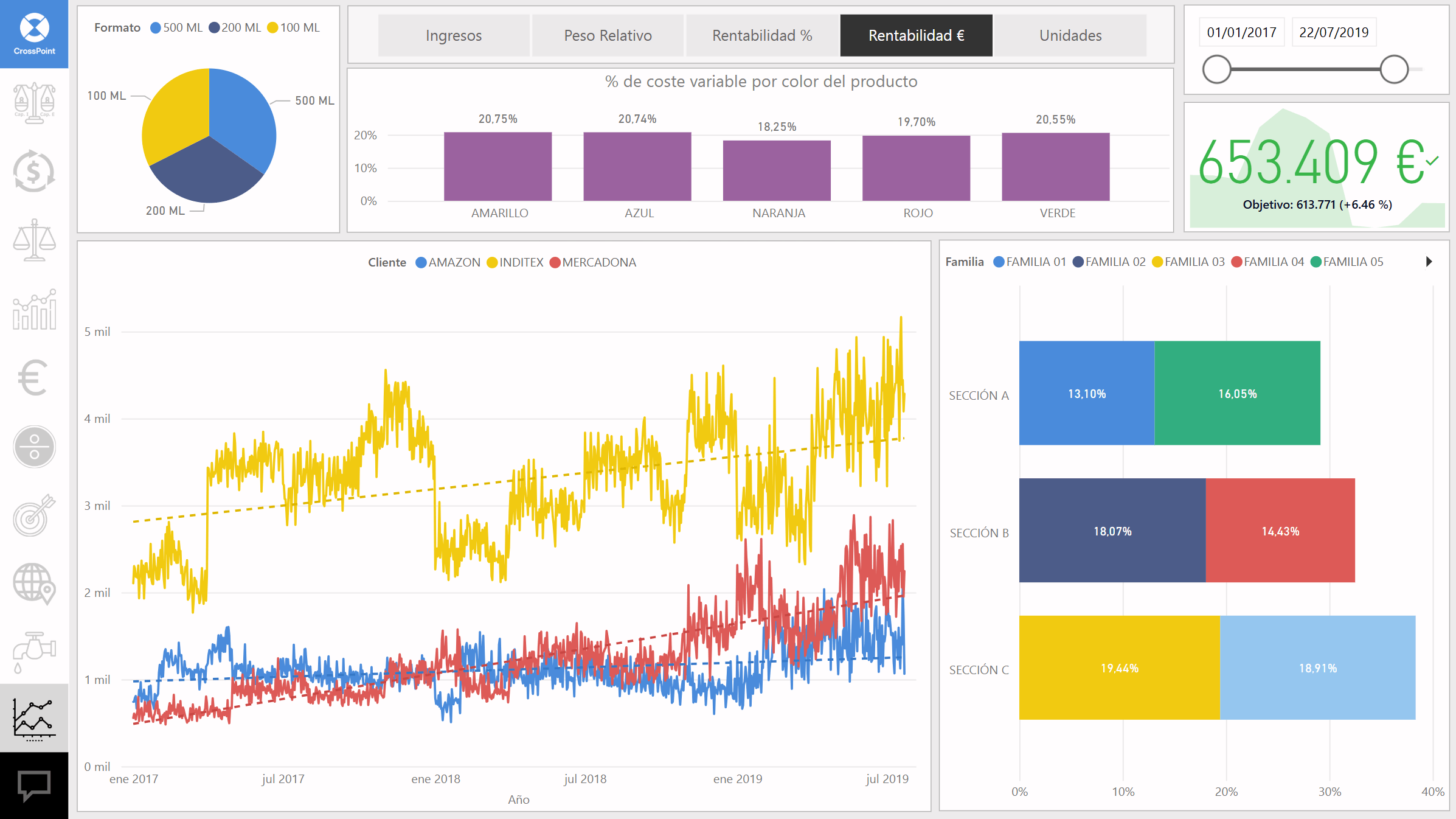Click the left date slider handle
The image size is (1456, 819).
pyautogui.click(x=1217, y=69)
